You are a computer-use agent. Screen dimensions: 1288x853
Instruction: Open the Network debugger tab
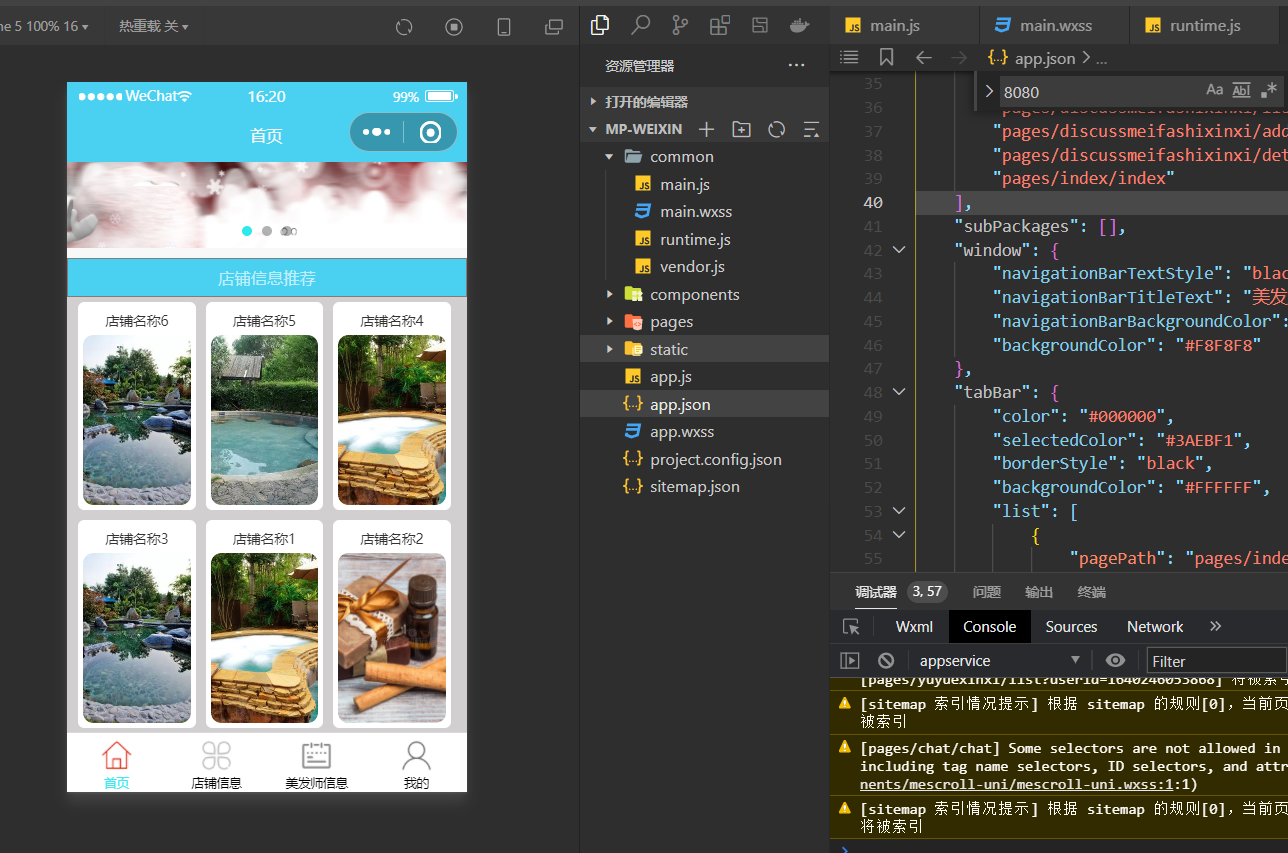1155,627
